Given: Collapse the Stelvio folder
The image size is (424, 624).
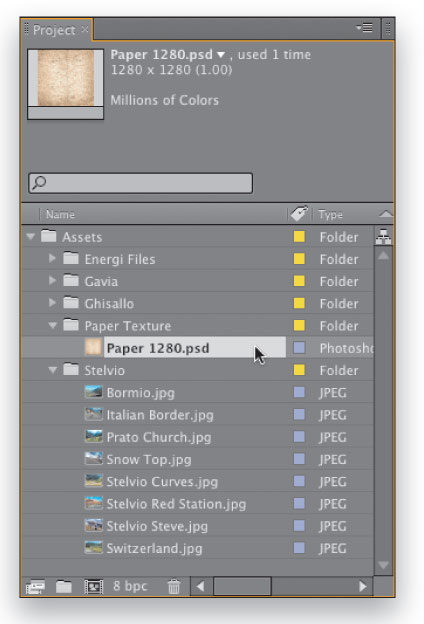Looking at the screenshot, I should 53,370.
